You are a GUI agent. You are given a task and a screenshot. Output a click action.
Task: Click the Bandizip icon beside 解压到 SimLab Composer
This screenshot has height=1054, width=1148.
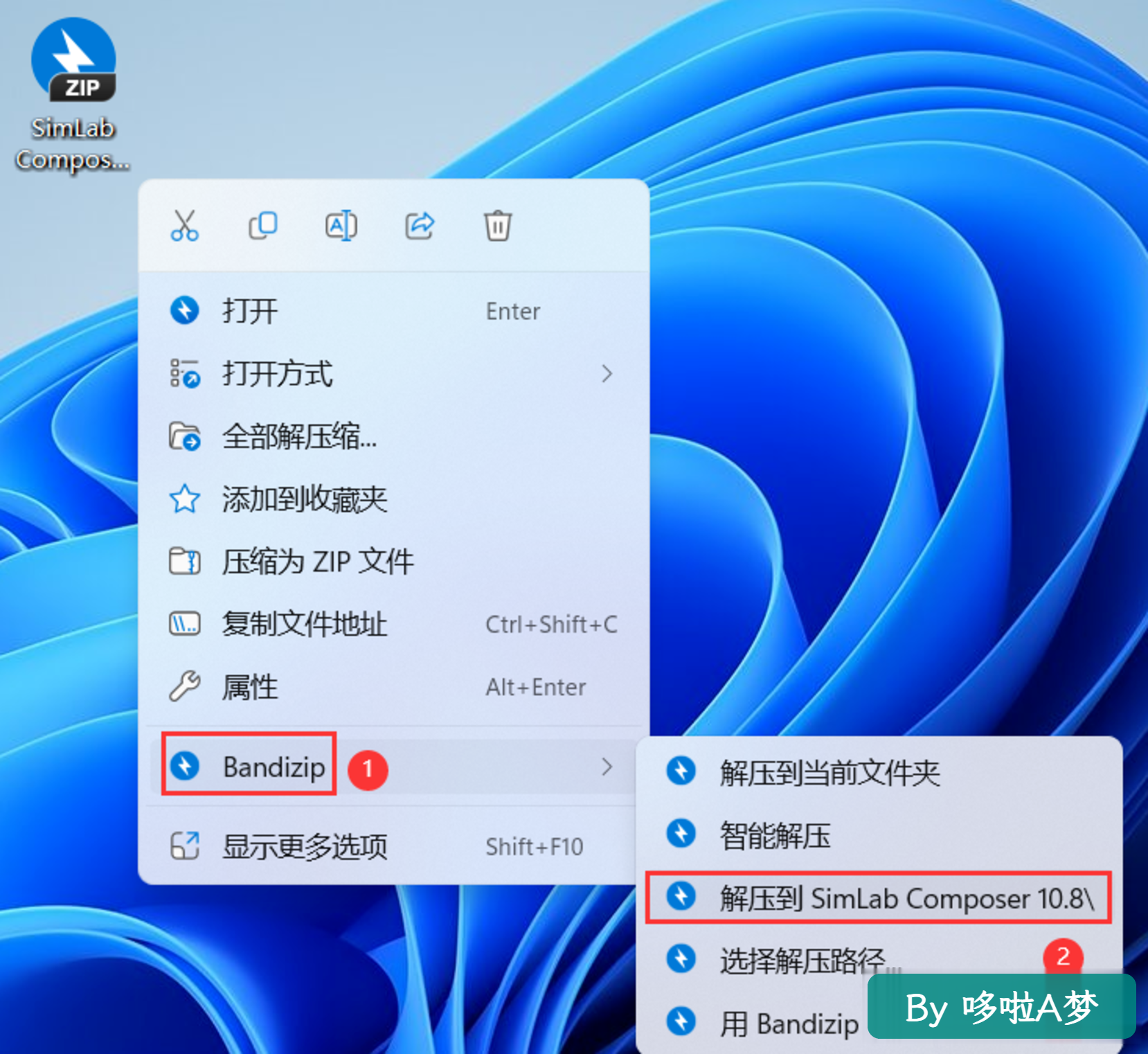coord(681,897)
